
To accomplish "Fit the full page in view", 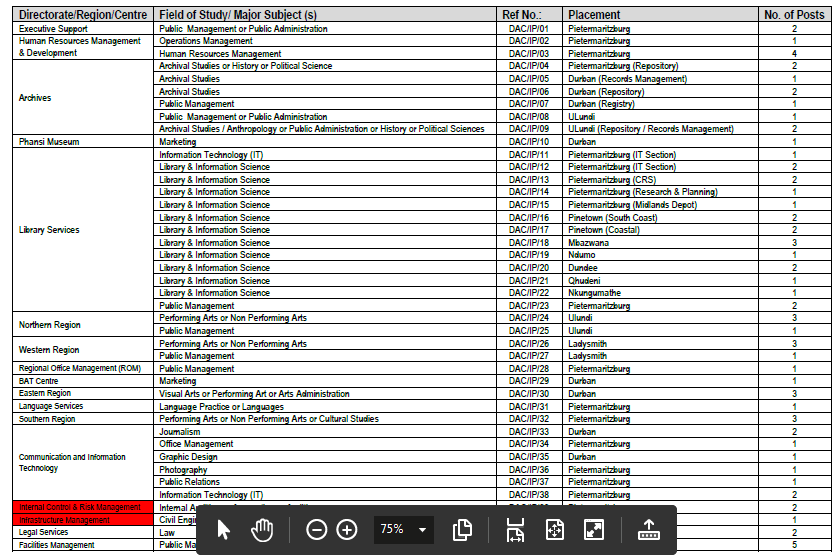I will pos(555,529).
